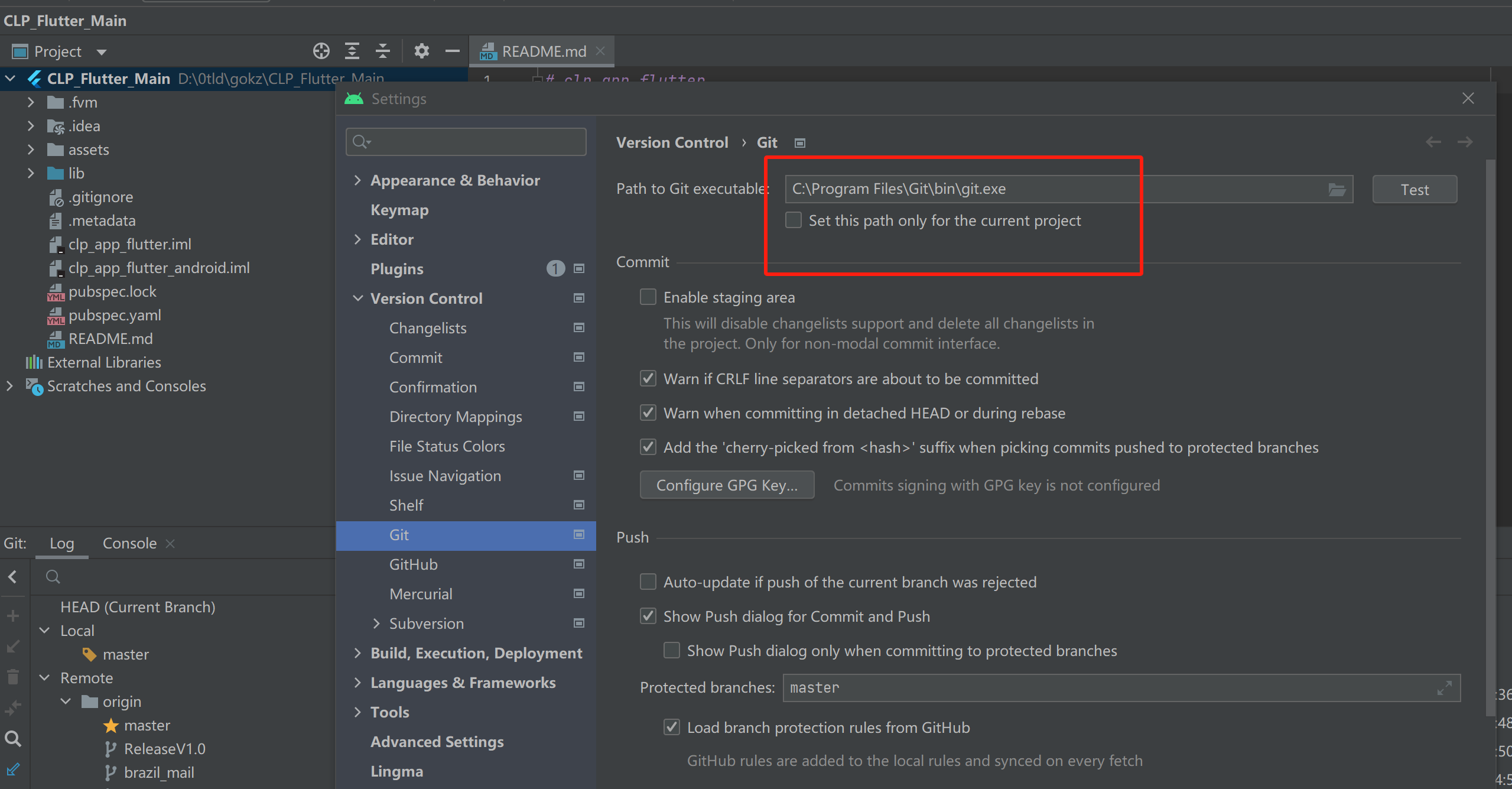Screen dimensions: 1512x789
Task: Enable the staging area checkbox
Action: click(x=648, y=297)
